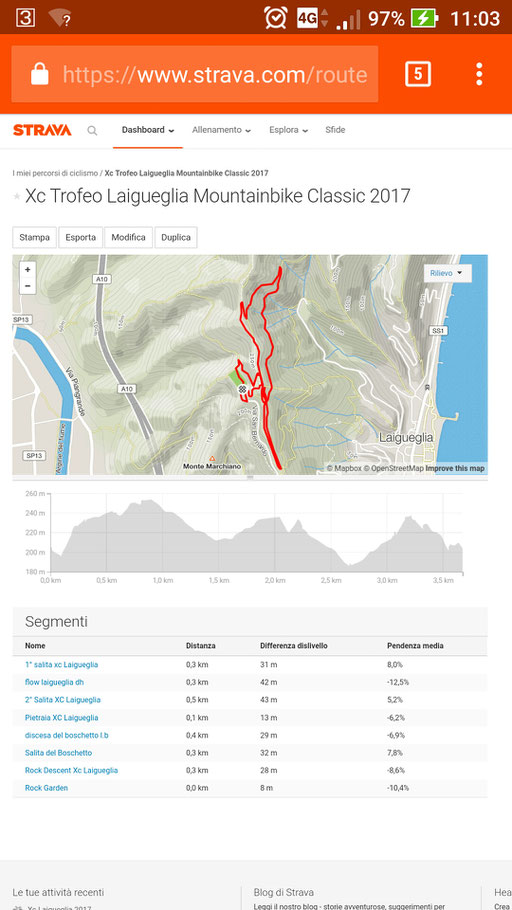Zoom out on the map
This screenshot has height=910, width=512.
click(27, 286)
